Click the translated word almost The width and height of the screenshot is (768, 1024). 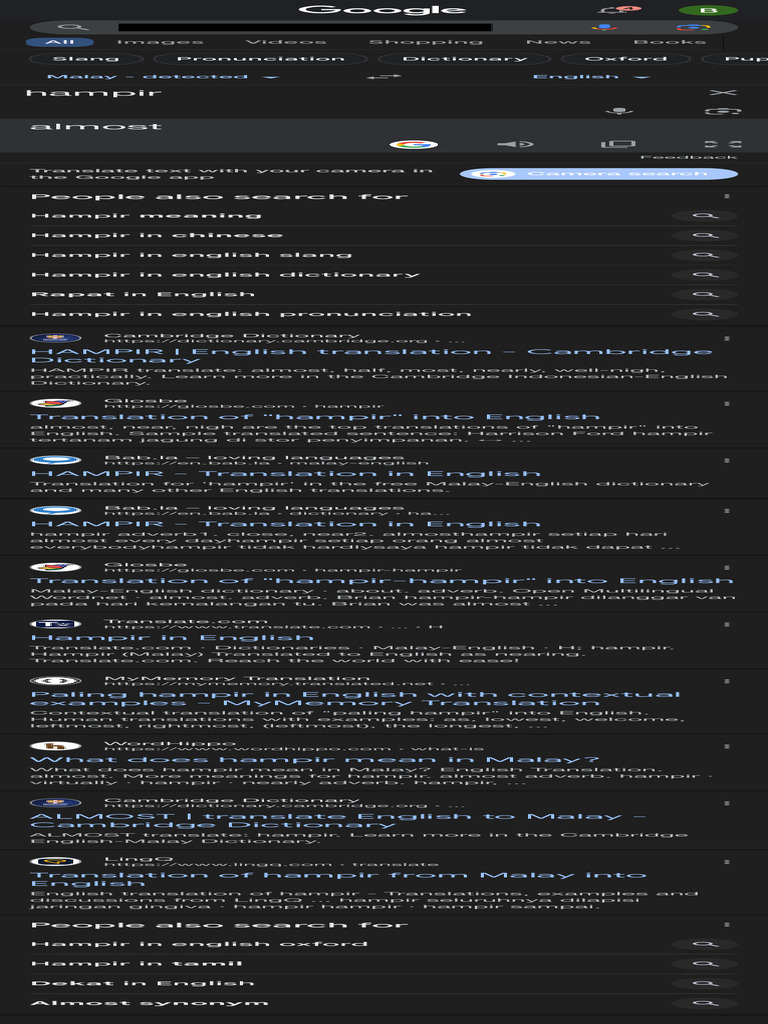[96, 126]
